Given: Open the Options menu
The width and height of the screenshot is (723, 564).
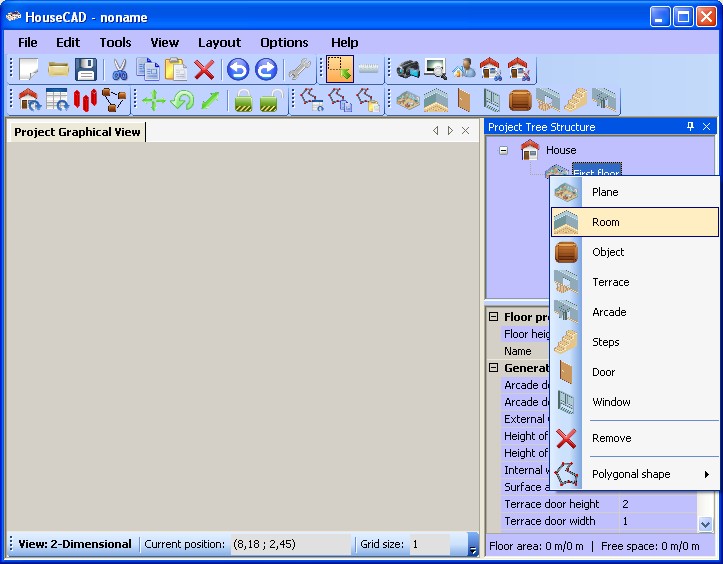Looking at the screenshot, I should click(284, 42).
